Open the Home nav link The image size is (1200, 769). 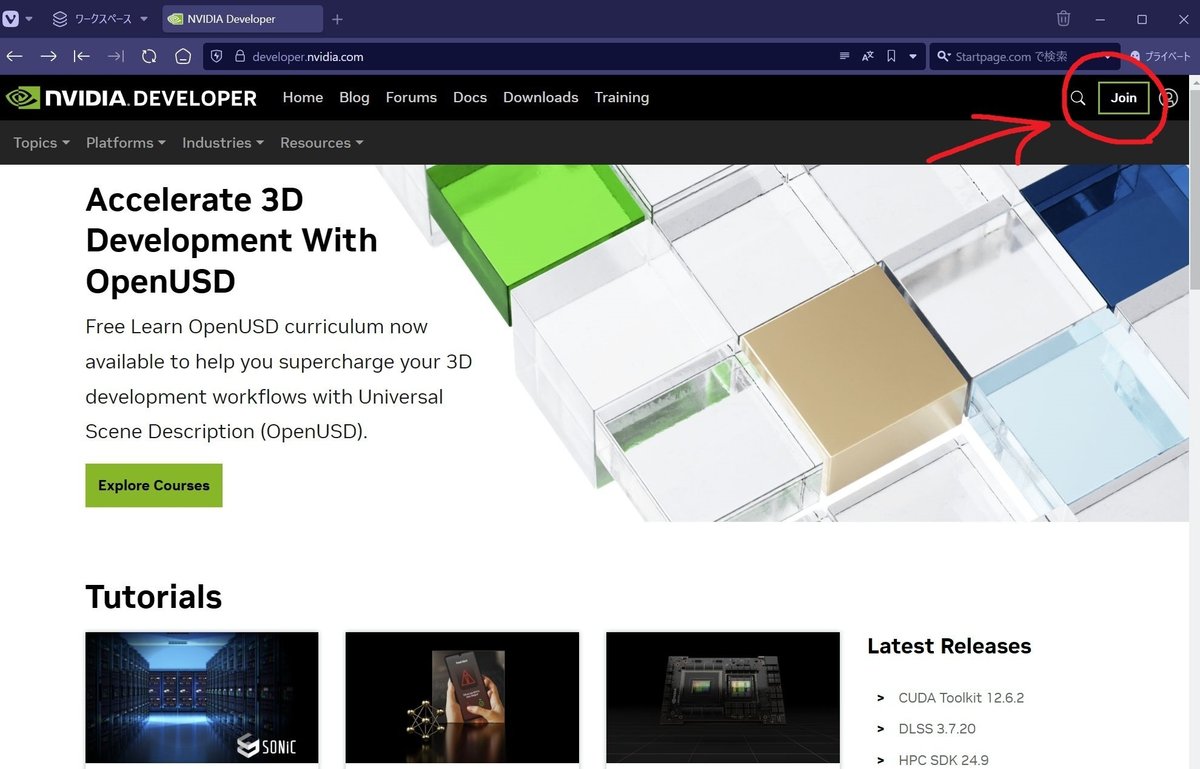point(303,97)
